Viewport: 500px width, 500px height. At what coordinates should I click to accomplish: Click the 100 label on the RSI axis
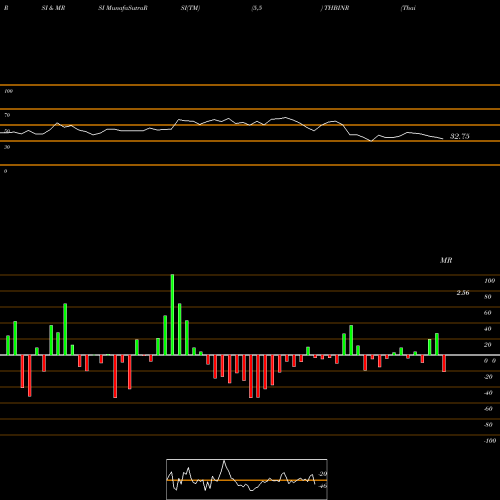point(9,91)
